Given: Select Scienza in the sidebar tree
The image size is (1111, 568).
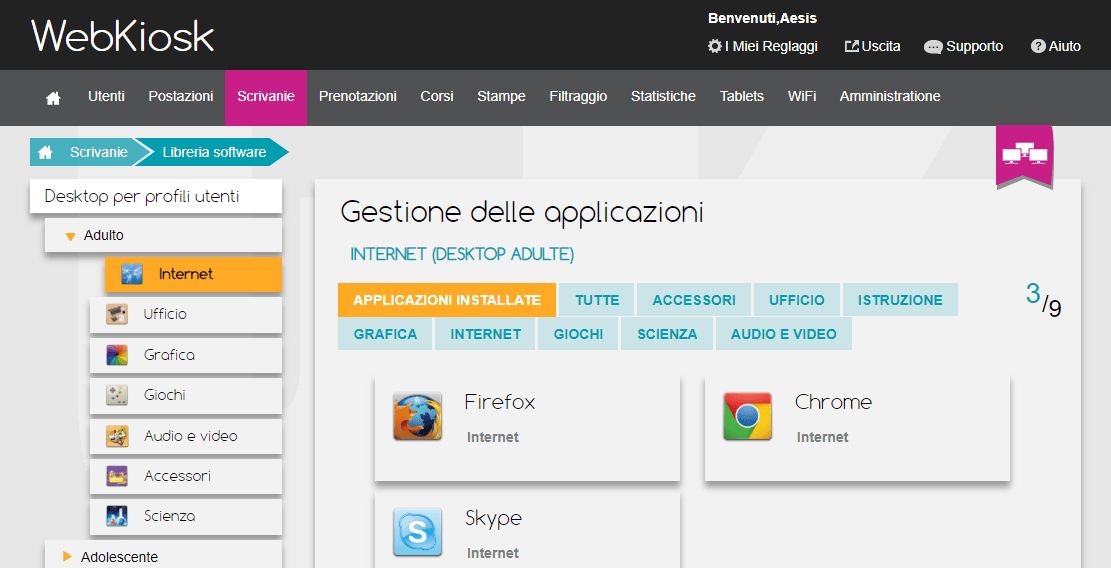Looking at the screenshot, I should (x=186, y=517).
